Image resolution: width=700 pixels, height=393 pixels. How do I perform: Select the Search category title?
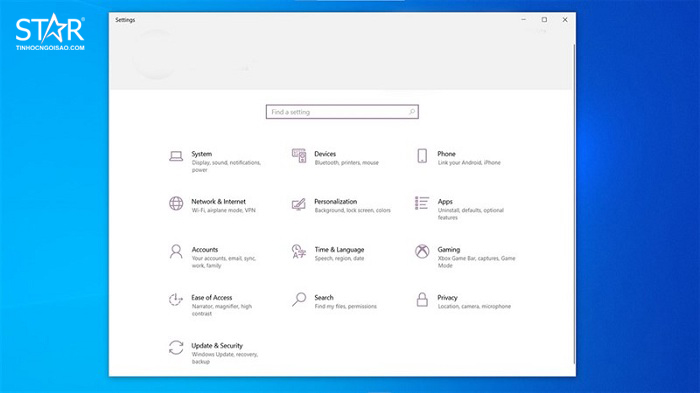pos(324,297)
